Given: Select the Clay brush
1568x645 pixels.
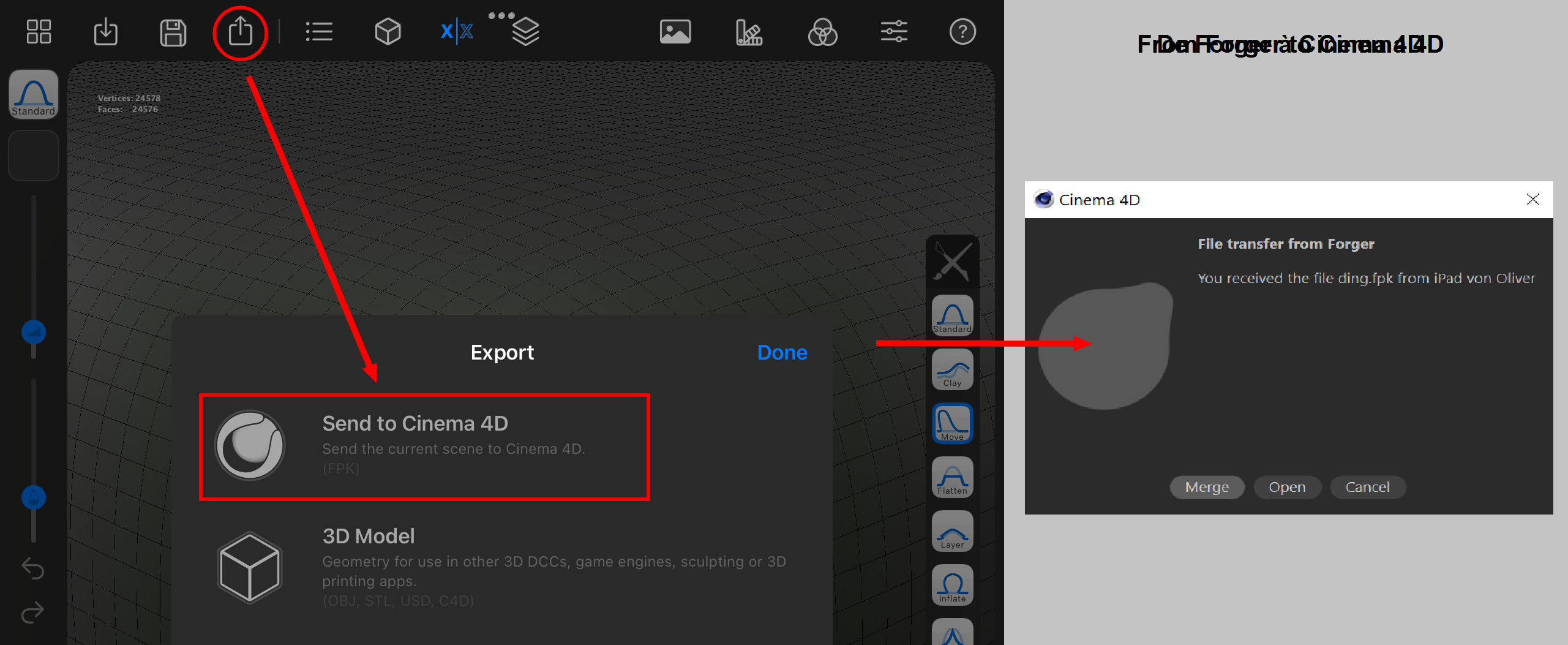Looking at the screenshot, I should pos(952,369).
